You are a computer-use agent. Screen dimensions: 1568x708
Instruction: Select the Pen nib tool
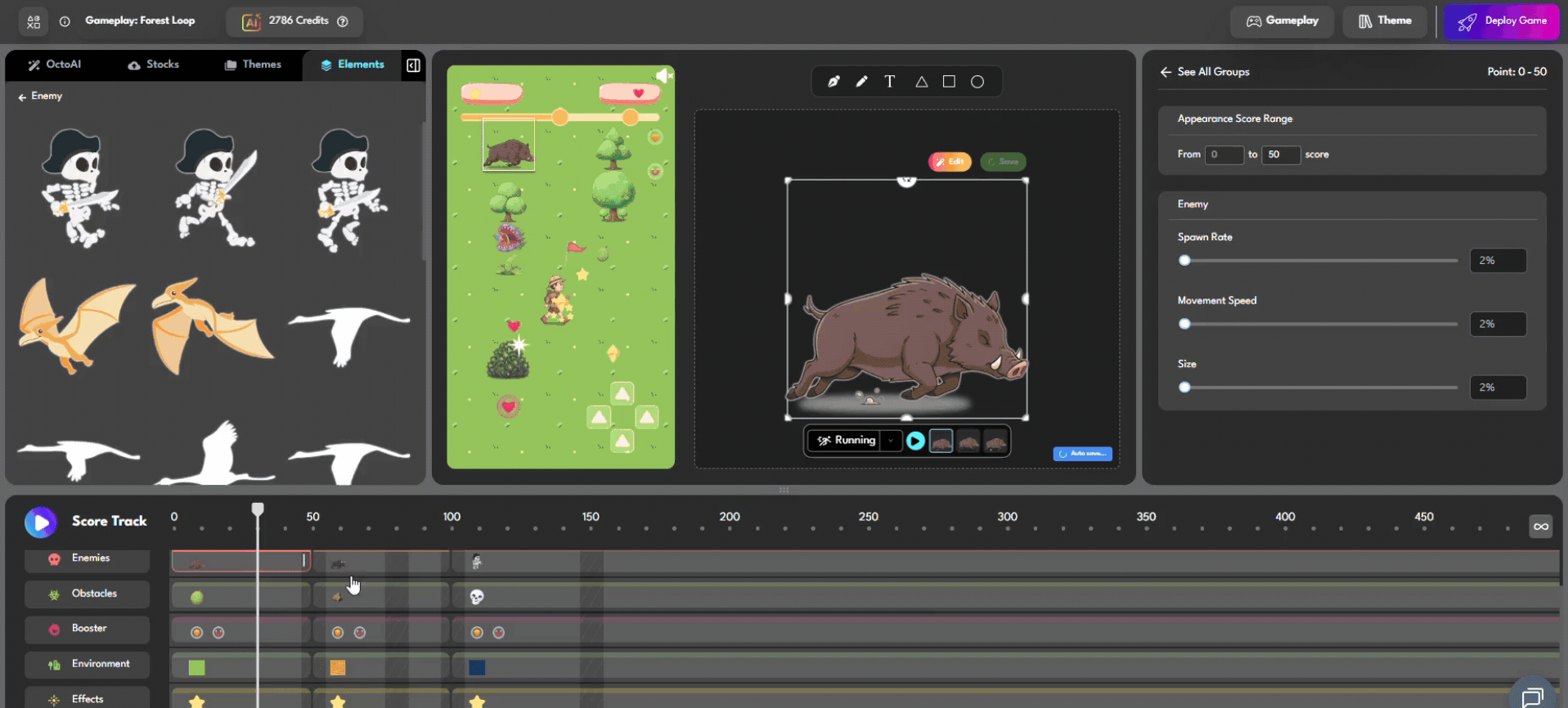(833, 82)
